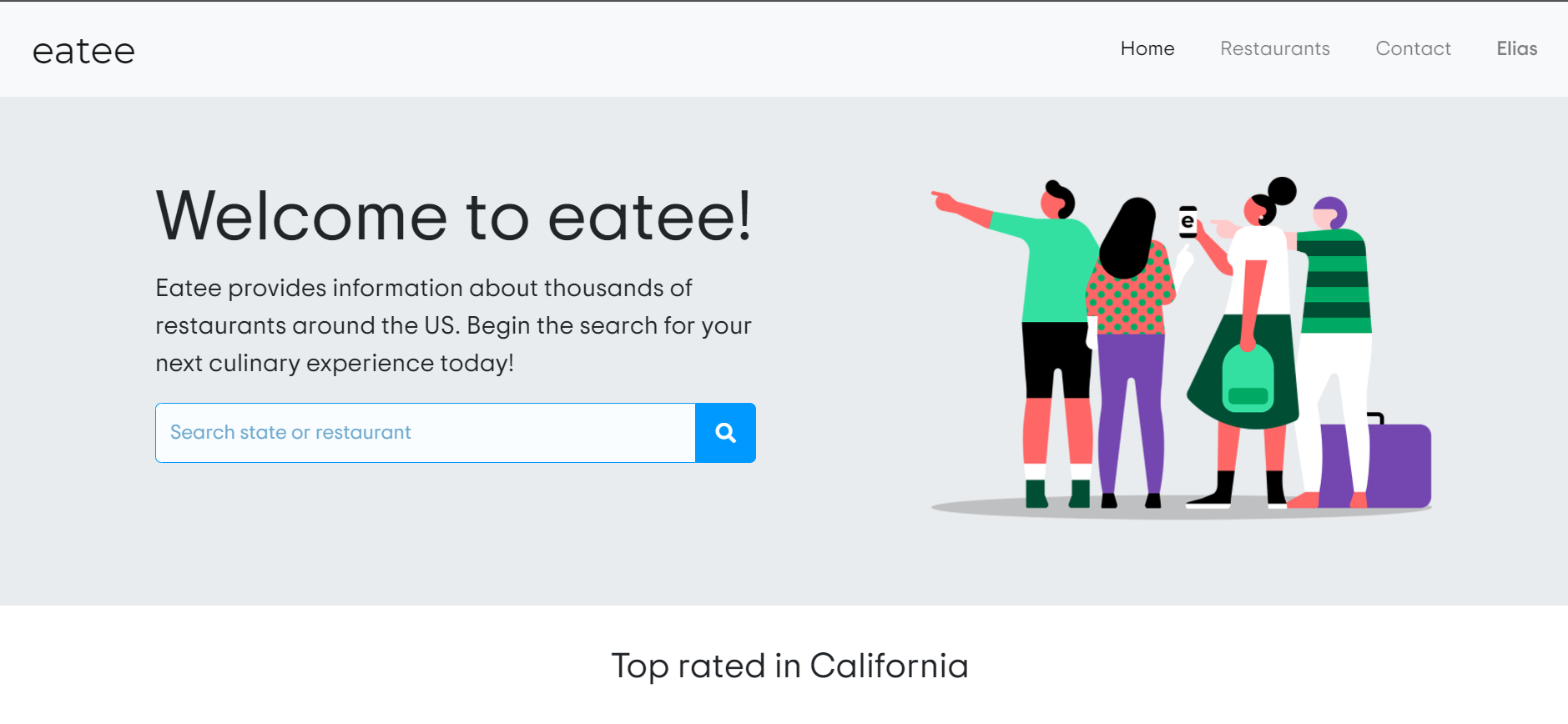Select the Home navigation item

tap(1147, 48)
